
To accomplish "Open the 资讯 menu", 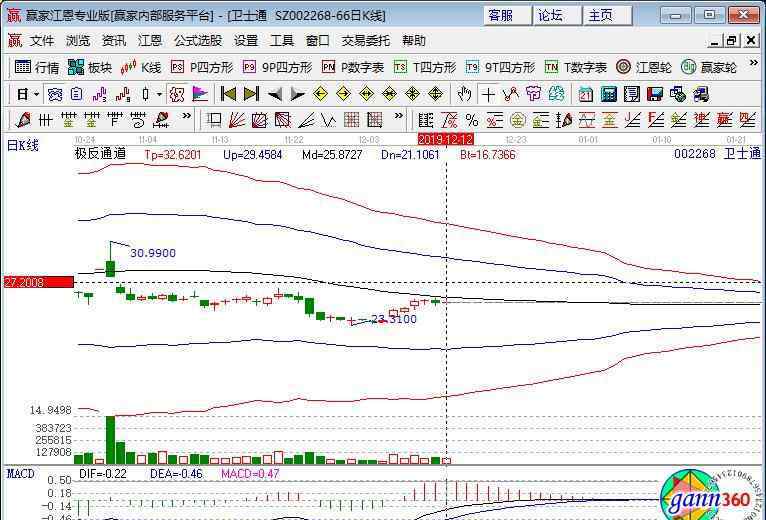I will (114, 41).
